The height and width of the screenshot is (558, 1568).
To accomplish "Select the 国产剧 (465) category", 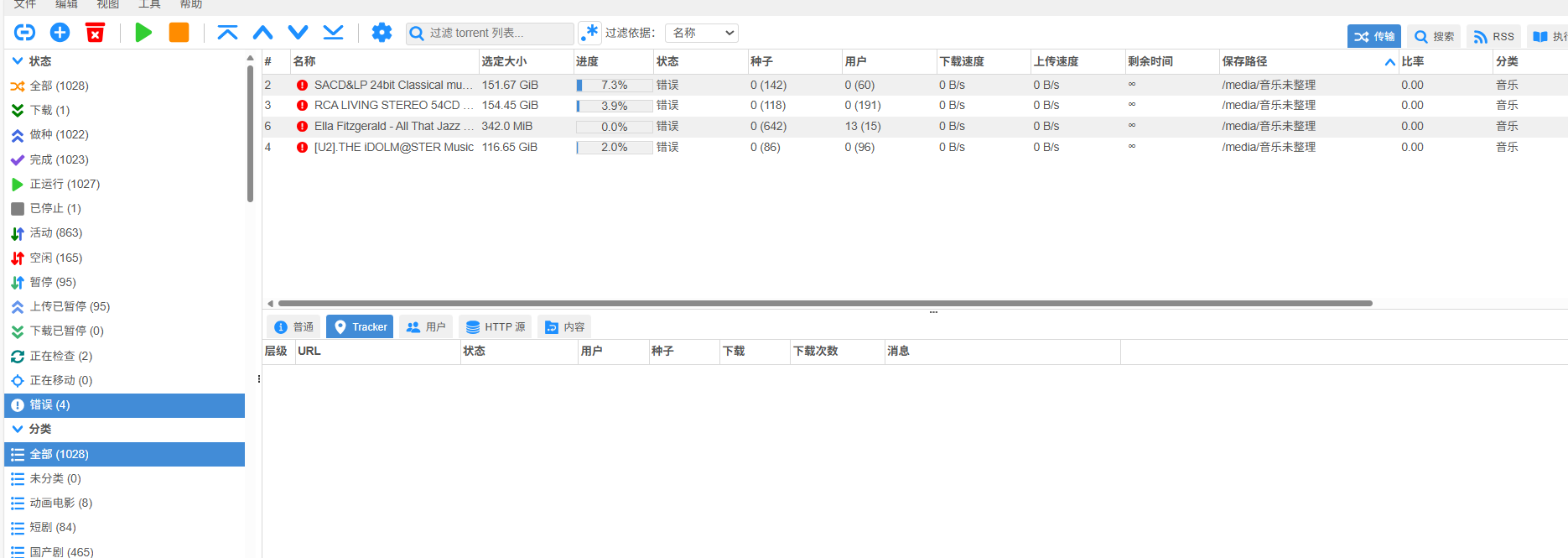I will [x=124, y=551].
